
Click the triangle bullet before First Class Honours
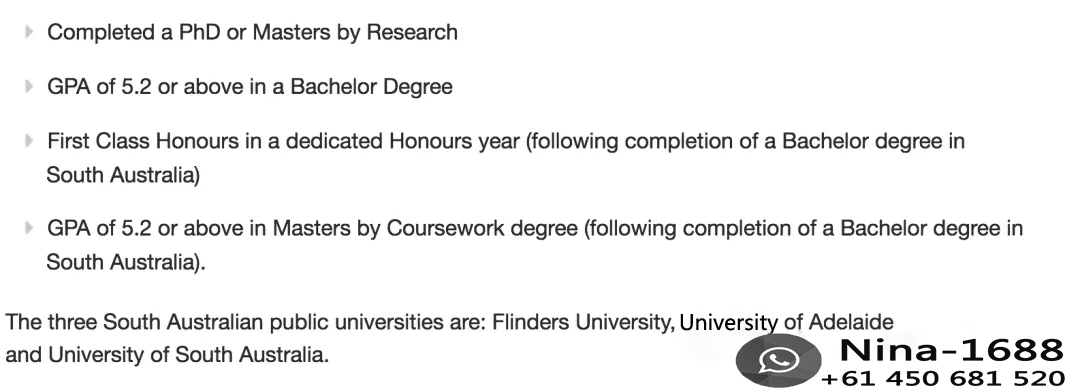pyautogui.click(x=29, y=141)
